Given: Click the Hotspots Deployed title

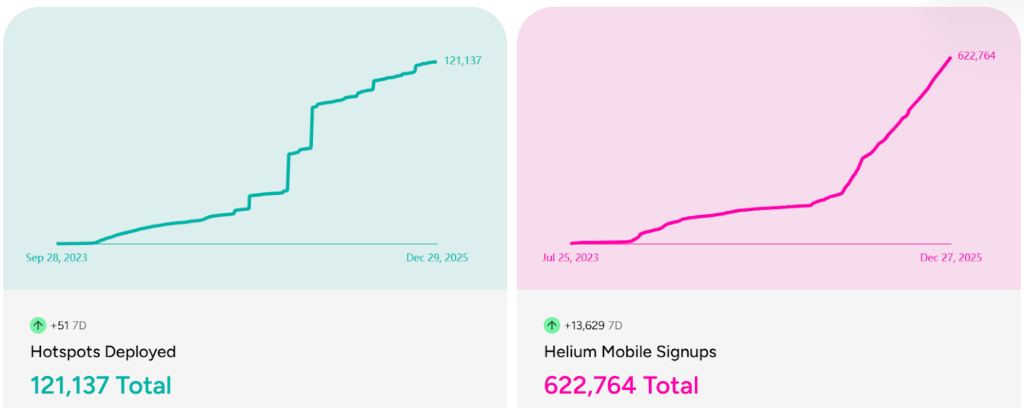Looking at the screenshot, I should [x=103, y=352].
